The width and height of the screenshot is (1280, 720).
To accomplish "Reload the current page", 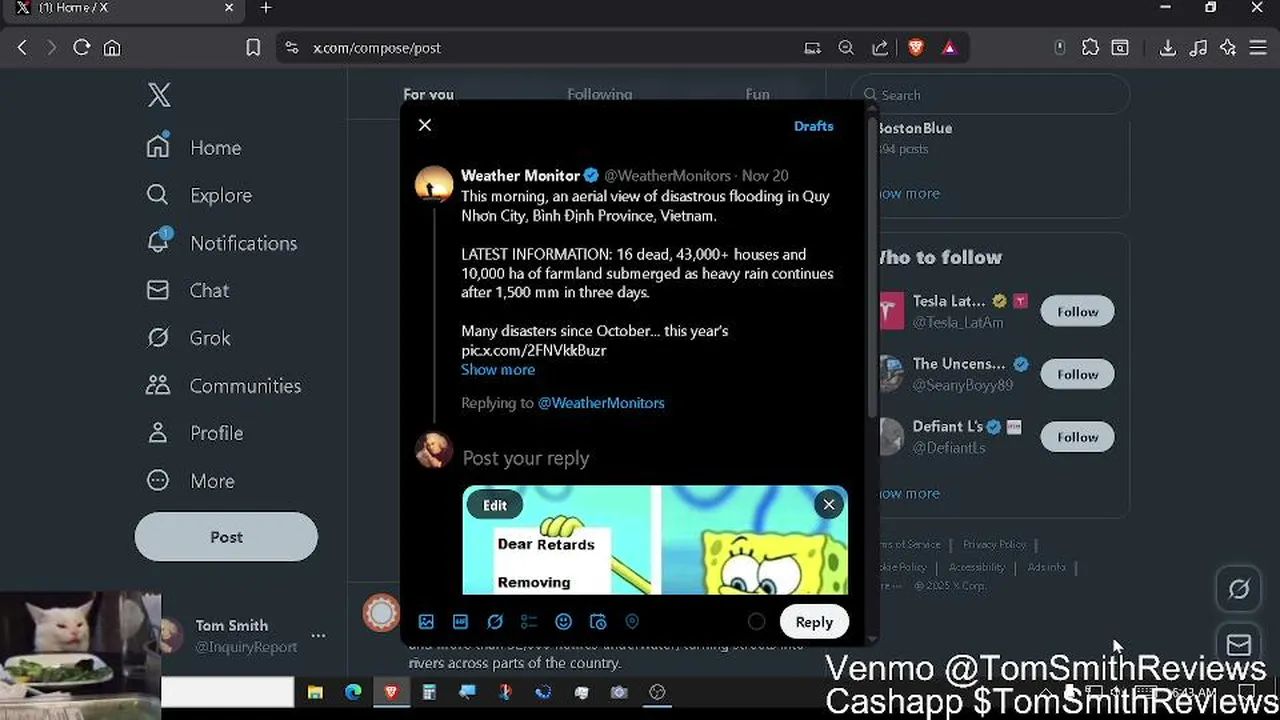I will [82, 47].
